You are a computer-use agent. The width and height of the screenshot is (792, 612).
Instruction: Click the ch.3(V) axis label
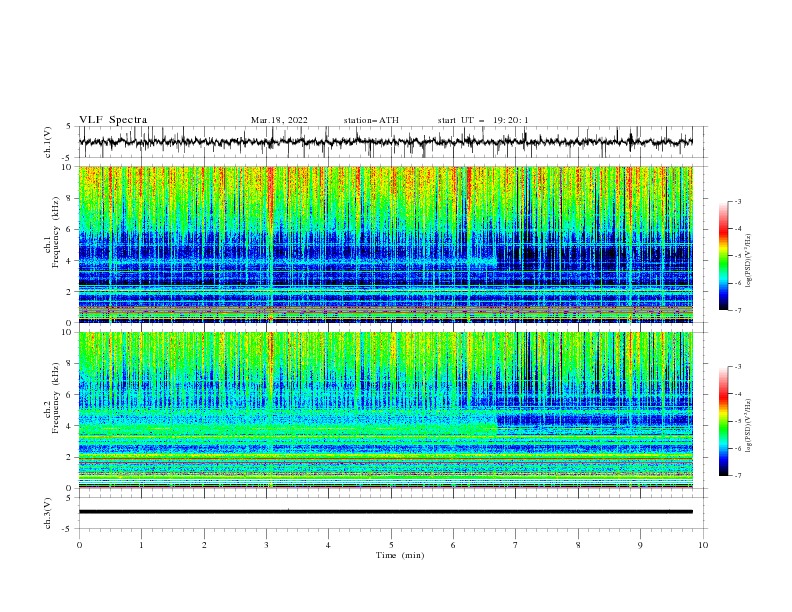point(48,513)
